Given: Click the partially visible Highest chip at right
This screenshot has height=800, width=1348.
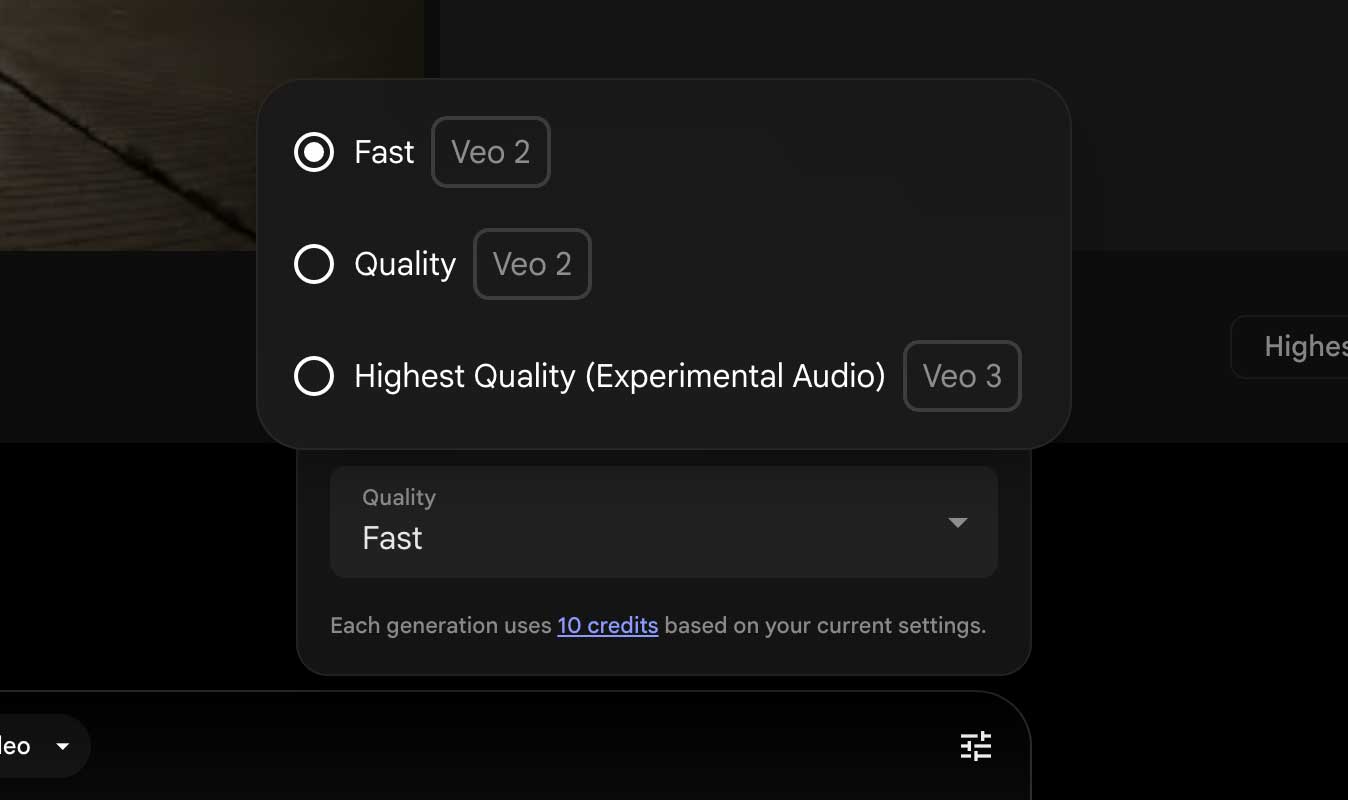Looking at the screenshot, I should point(1290,347).
